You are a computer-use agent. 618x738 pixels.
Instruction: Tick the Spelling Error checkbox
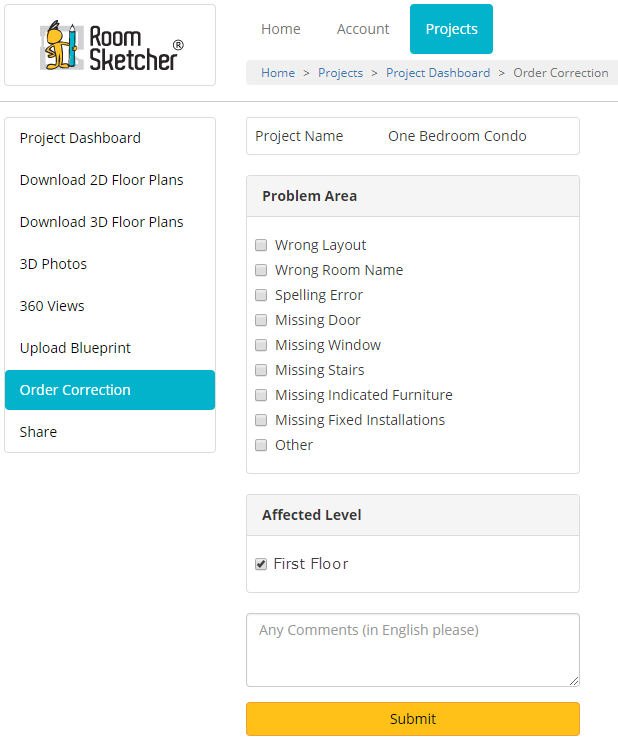coord(261,295)
